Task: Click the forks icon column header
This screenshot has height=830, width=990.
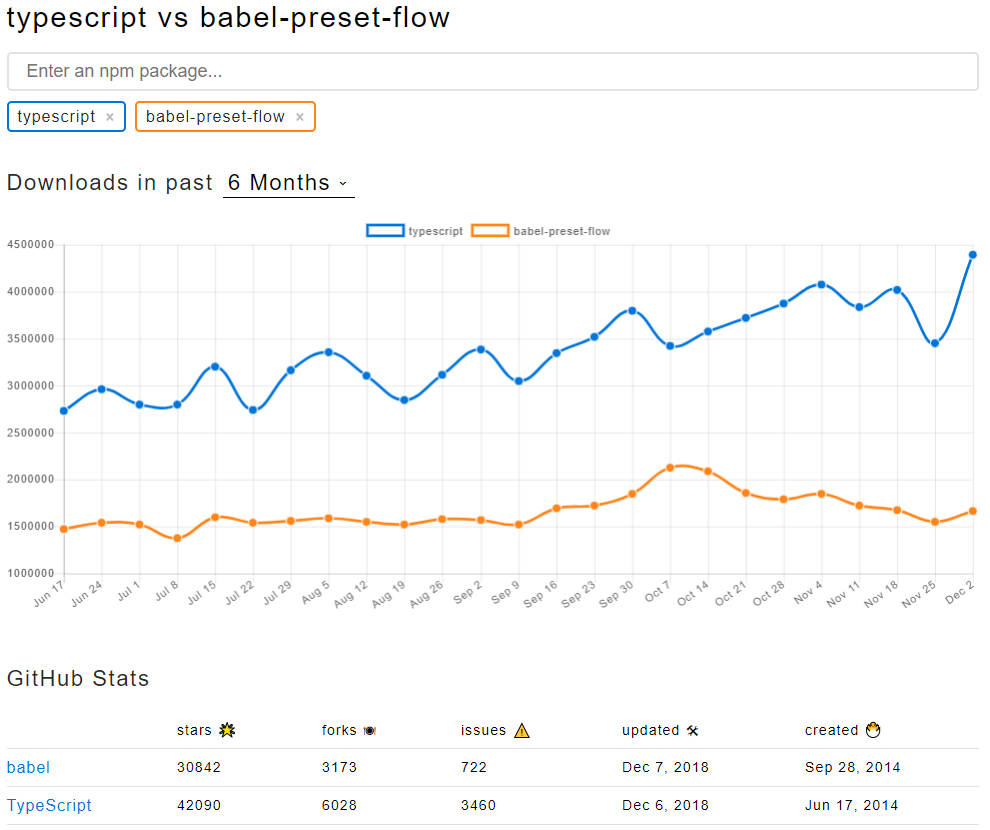Action: 369,731
